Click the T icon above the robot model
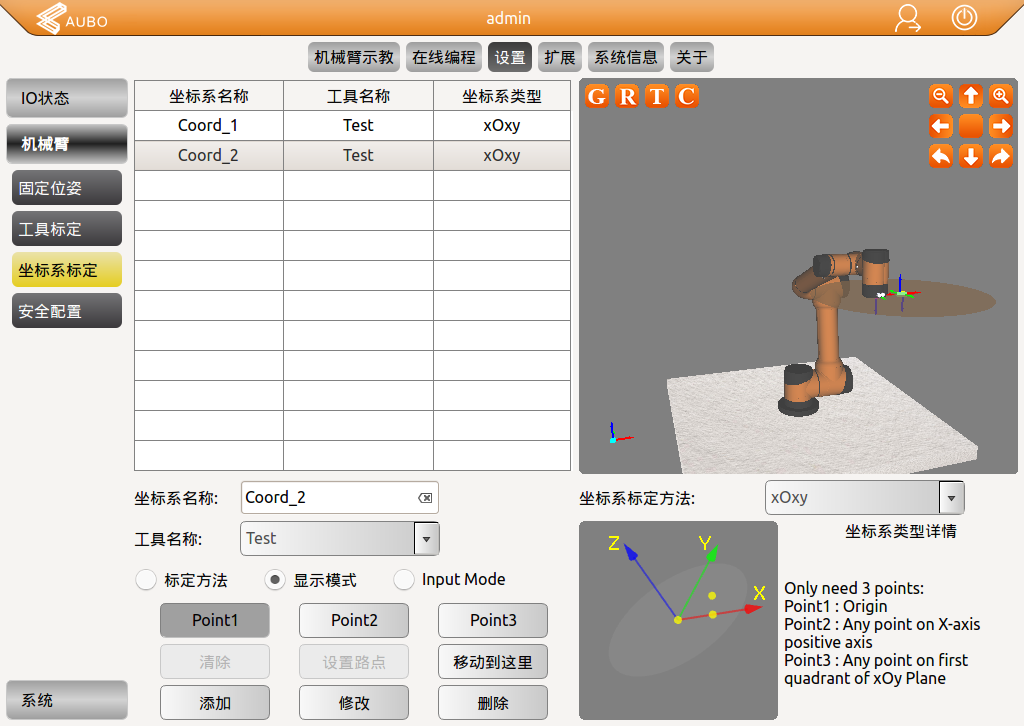 [x=657, y=96]
